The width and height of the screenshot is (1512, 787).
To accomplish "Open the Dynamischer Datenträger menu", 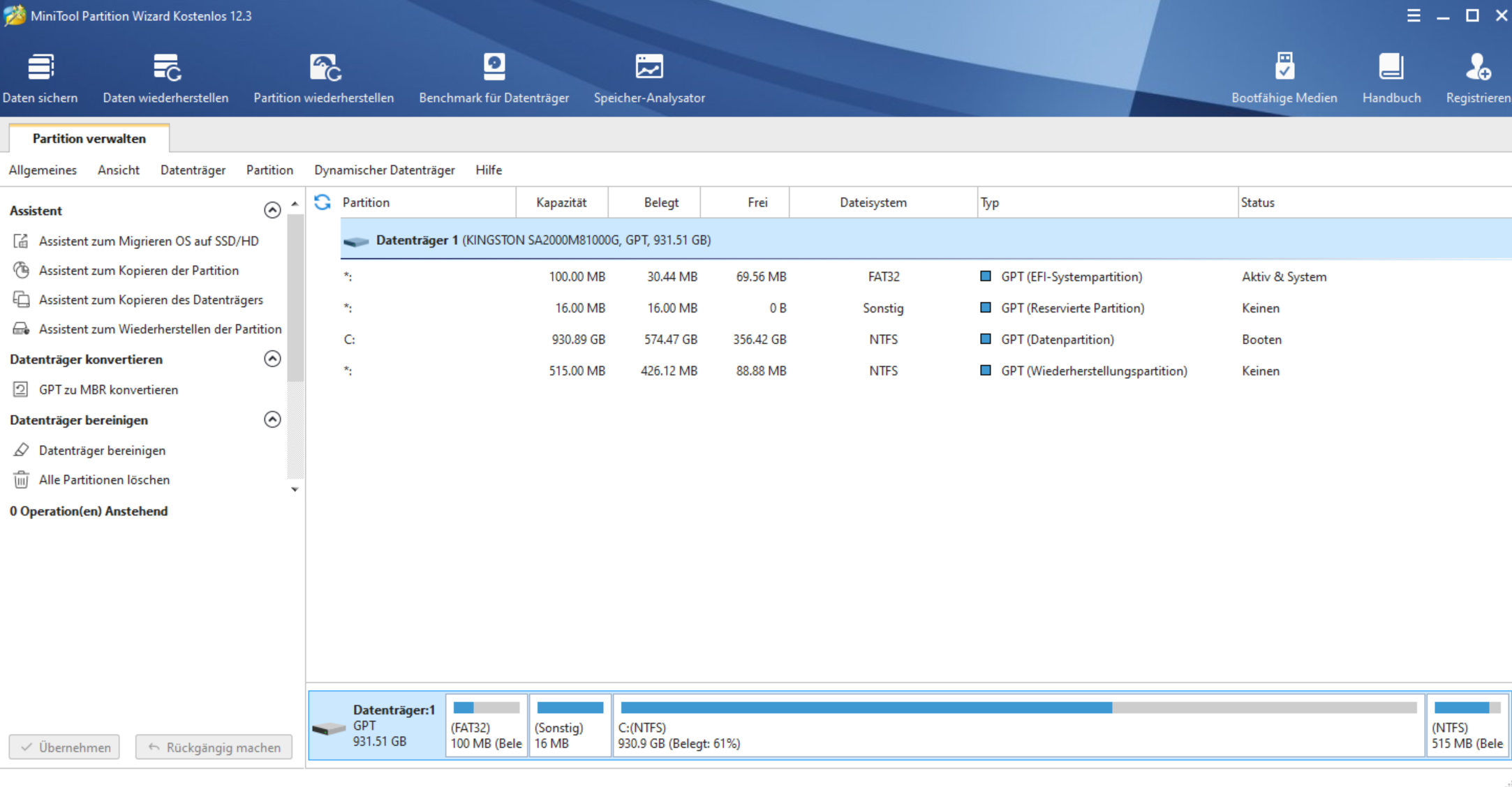I will [x=384, y=170].
